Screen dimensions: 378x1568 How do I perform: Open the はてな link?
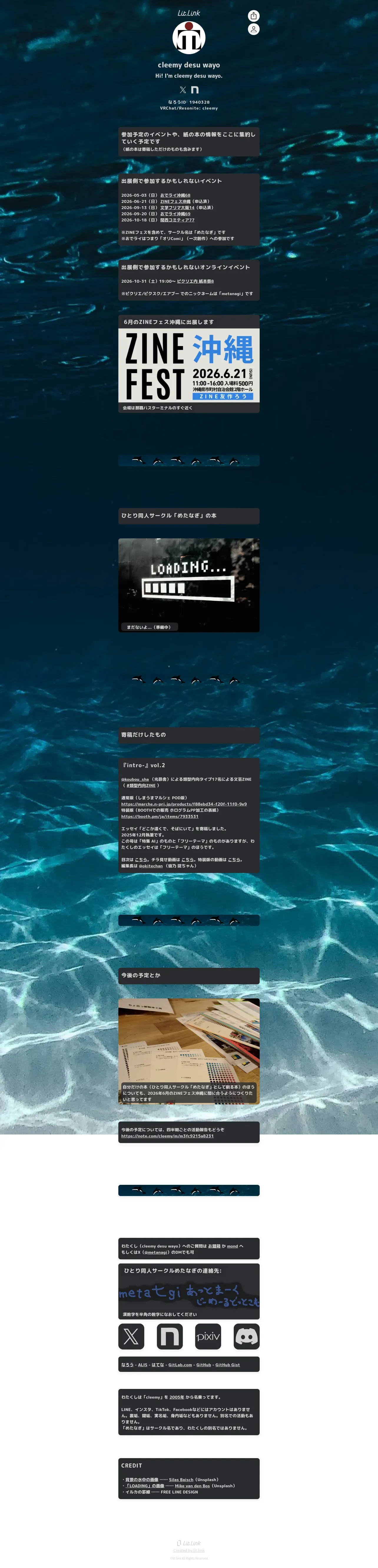point(158,1365)
